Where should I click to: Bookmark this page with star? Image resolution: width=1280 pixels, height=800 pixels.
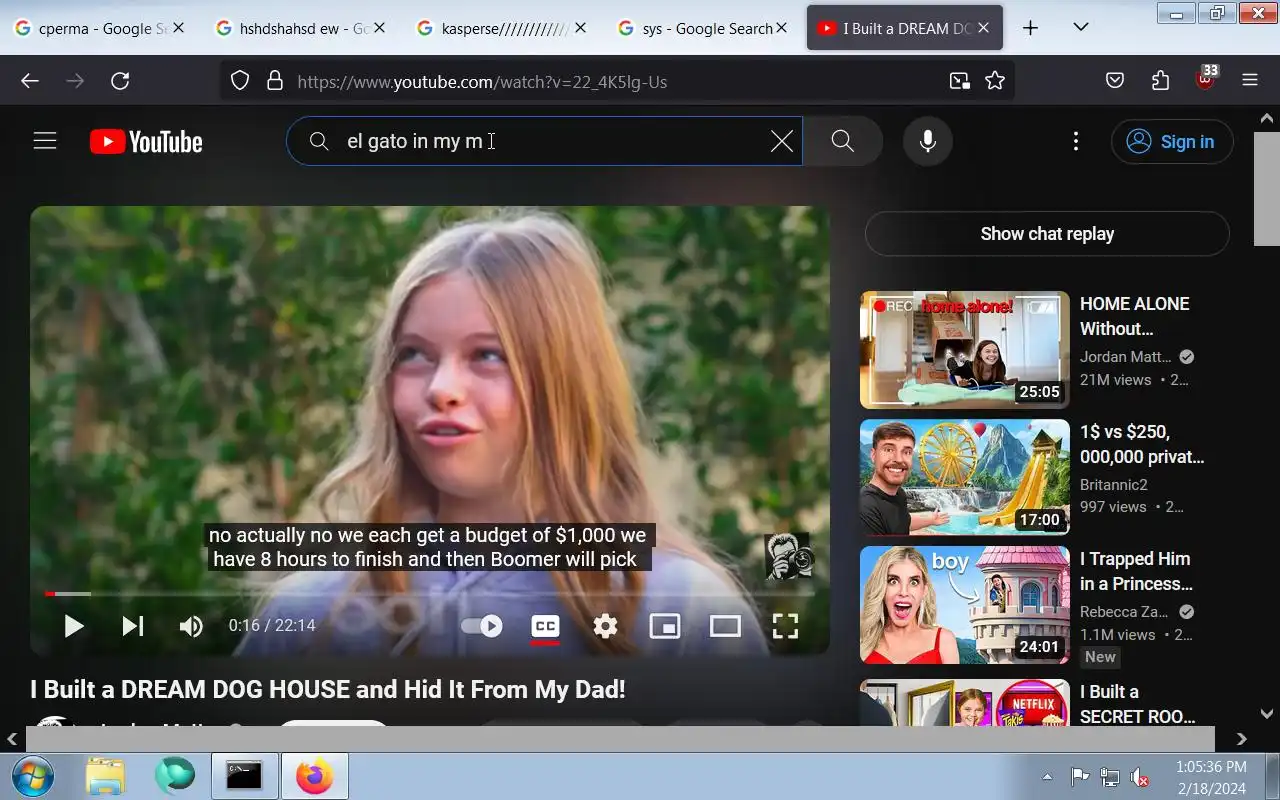click(995, 81)
